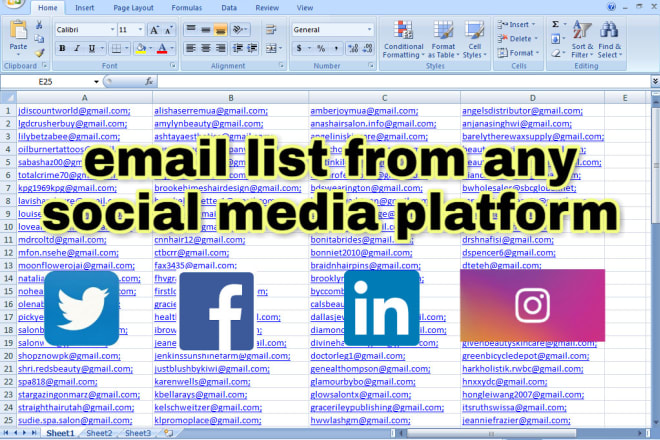Open the Font Color dropdown arrow
Viewport: 660px width, 440px height.
point(172,49)
